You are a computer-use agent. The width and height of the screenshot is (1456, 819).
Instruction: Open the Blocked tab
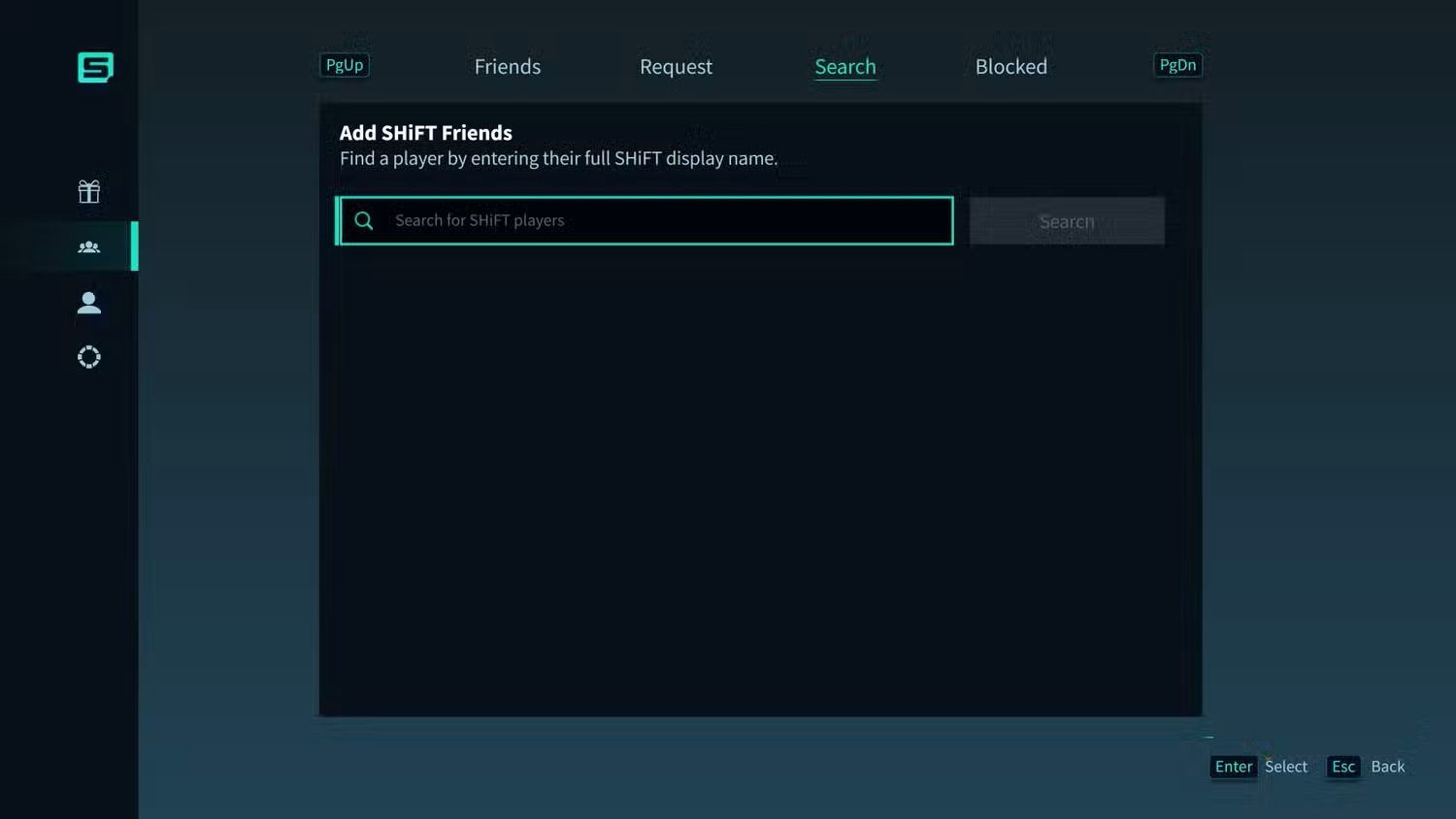click(1011, 67)
